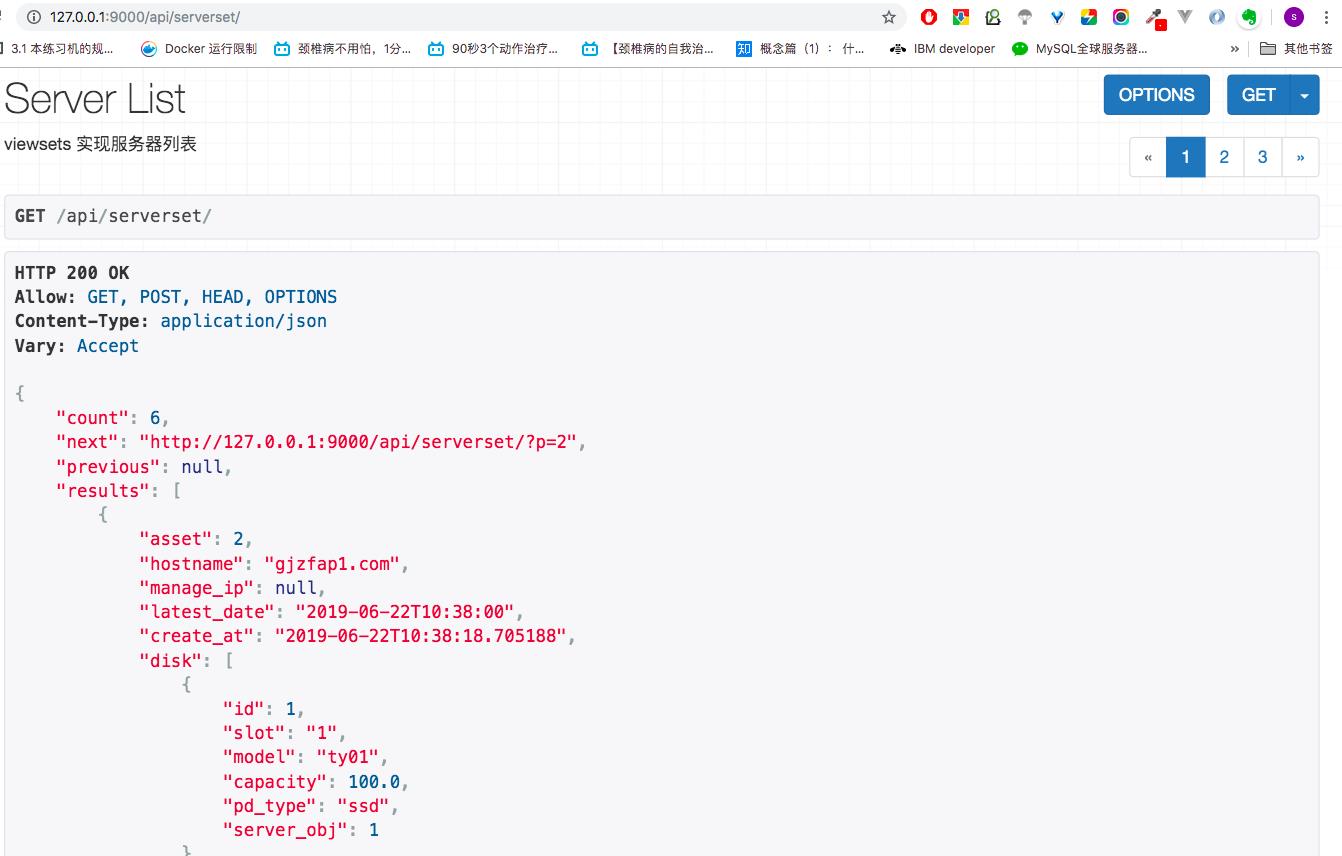Click the Docker bookmark whale icon

pyautogui.click(x=149, y=48)
